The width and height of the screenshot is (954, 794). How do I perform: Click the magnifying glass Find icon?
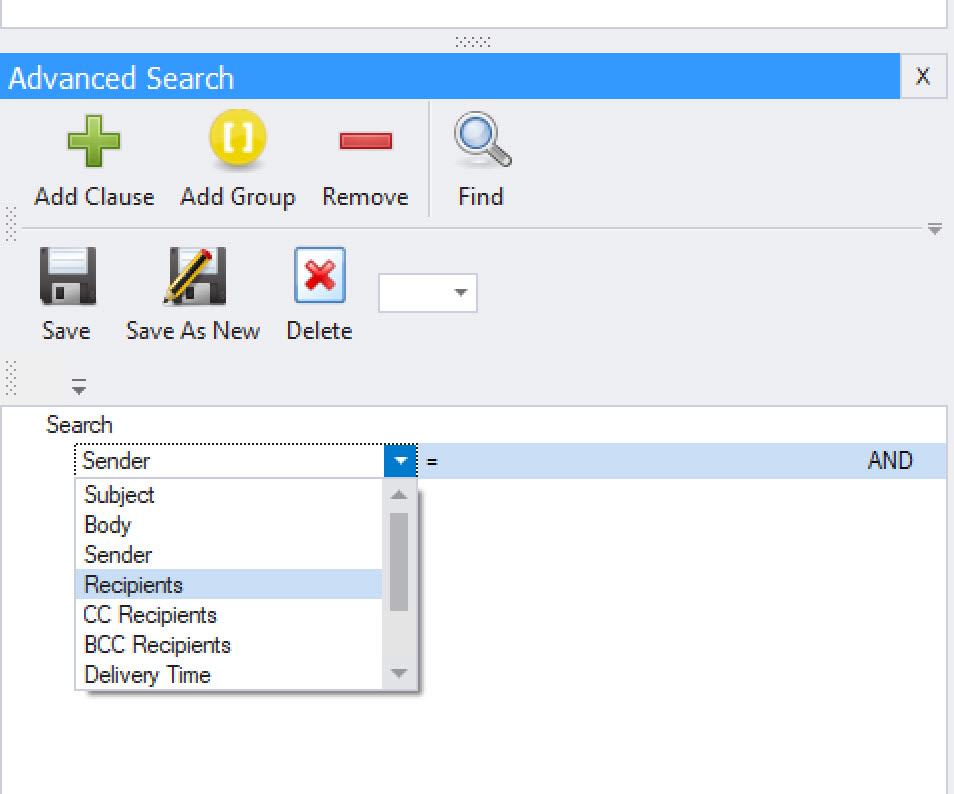482,139
